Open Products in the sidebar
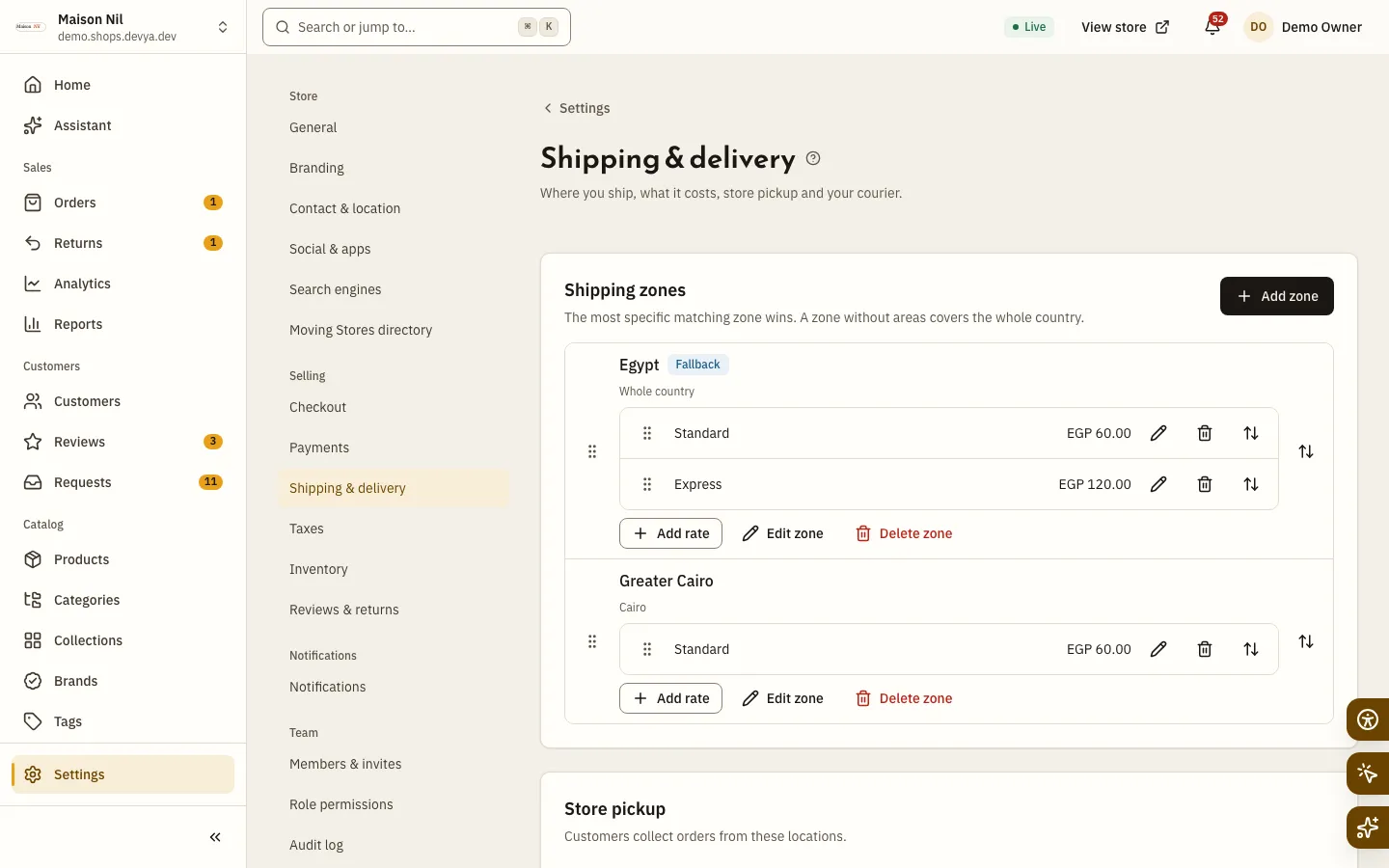Image resolution: width=1389 pixels, height=868 pixels. coord(123,559)
